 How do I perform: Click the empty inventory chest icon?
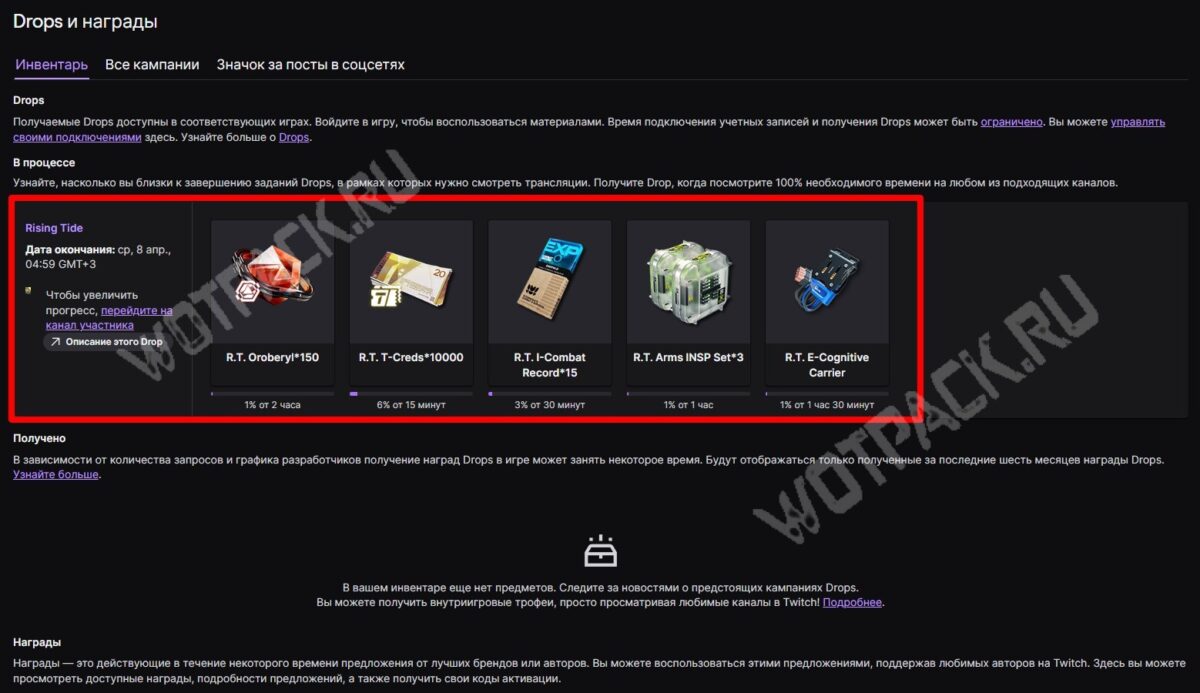601,550
